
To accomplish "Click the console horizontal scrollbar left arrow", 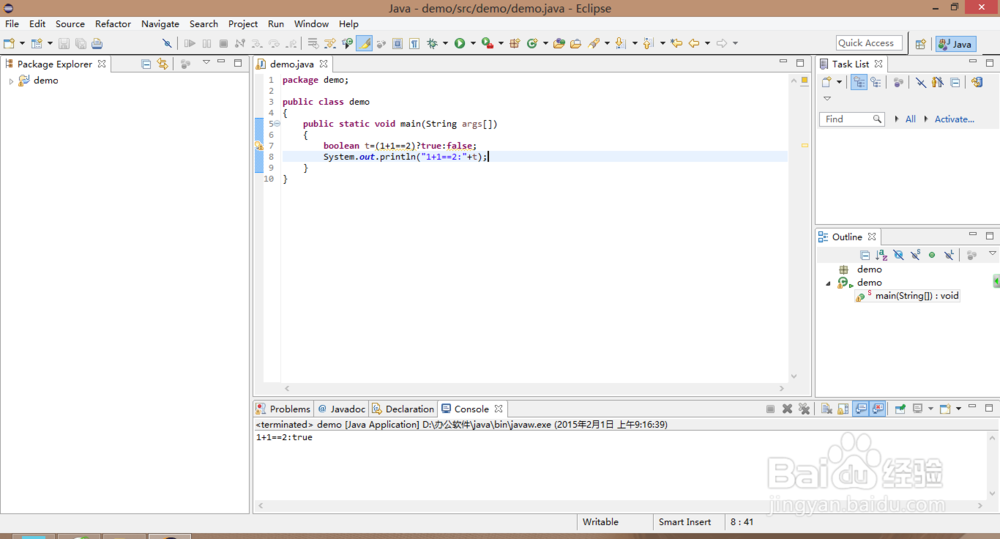I will 260,505.
